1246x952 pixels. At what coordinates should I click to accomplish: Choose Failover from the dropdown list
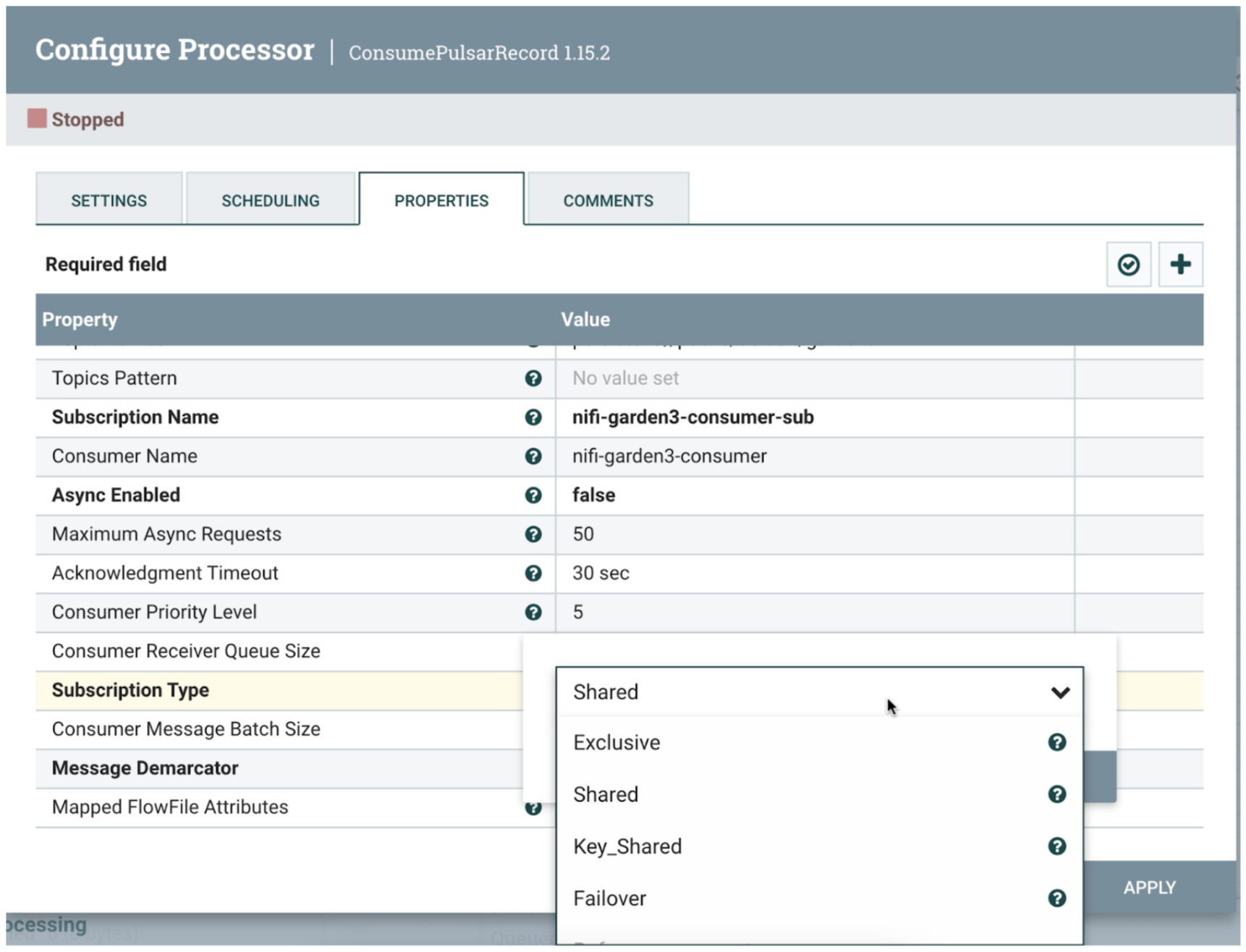[x=610, y=898]
